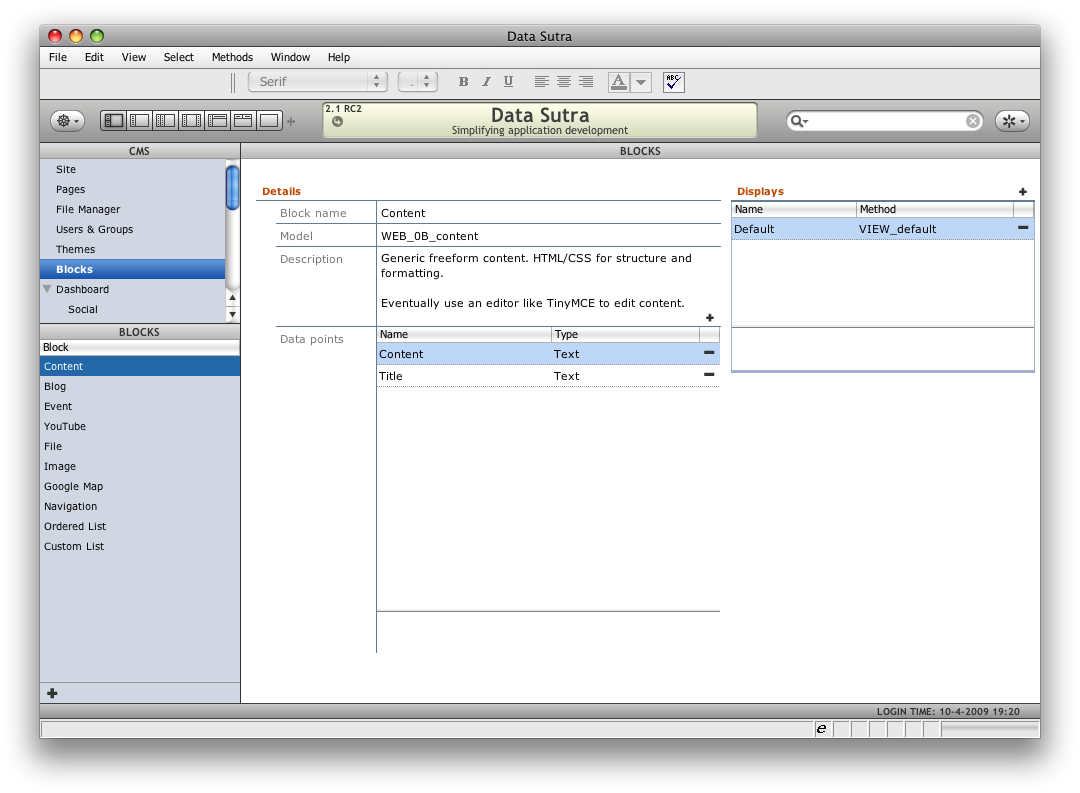Image resolution: width=1080 pixels, height=793 pixels.
Task: Align text to the left
Action: pos(541,82)
